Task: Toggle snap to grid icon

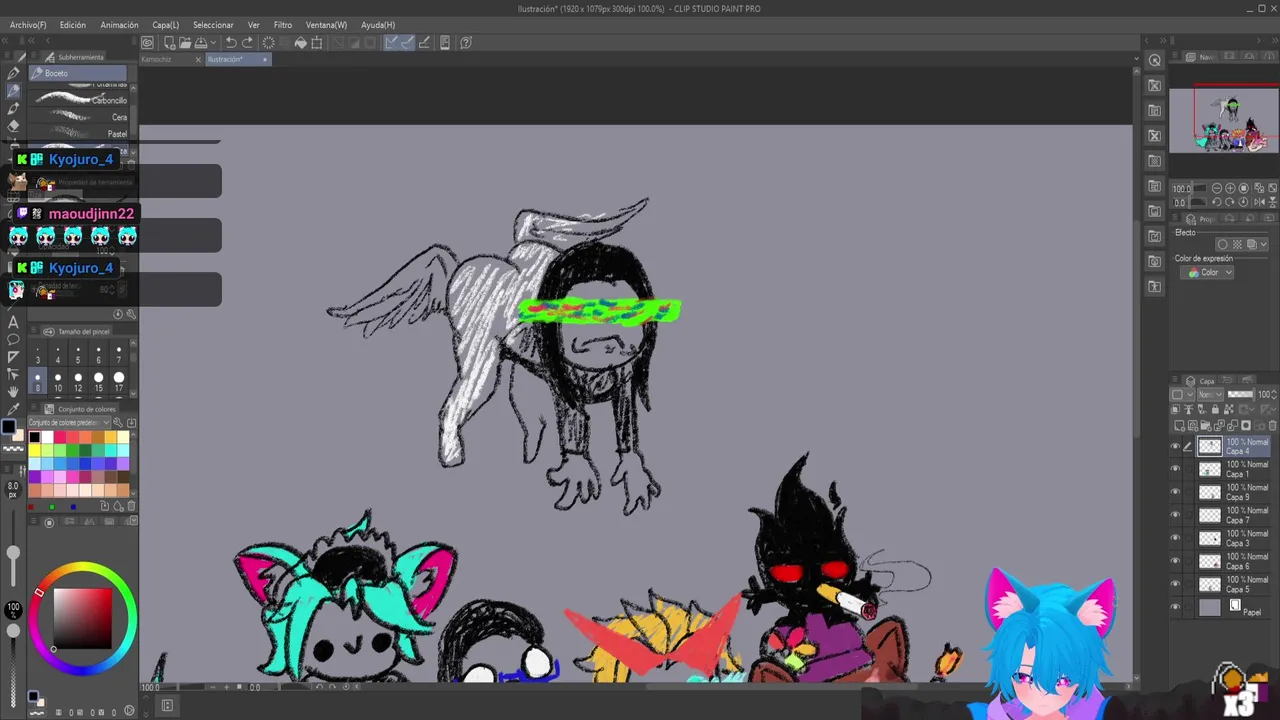Action: (424, 42)
